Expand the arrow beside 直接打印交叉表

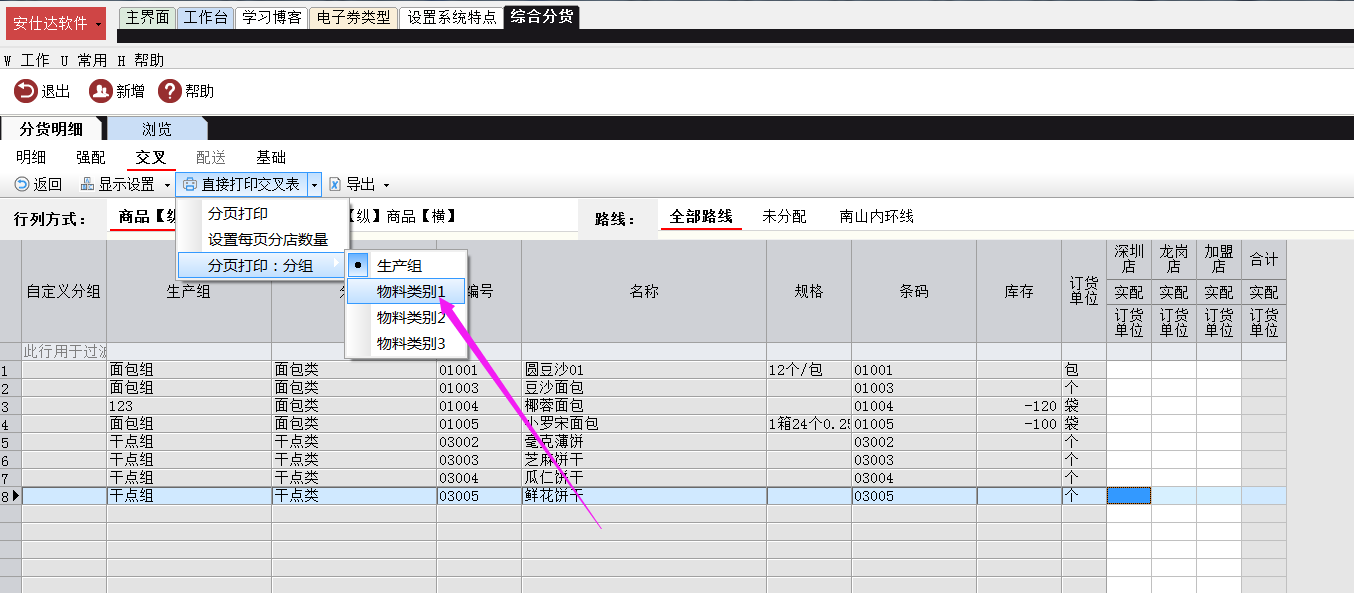(314, 184)
